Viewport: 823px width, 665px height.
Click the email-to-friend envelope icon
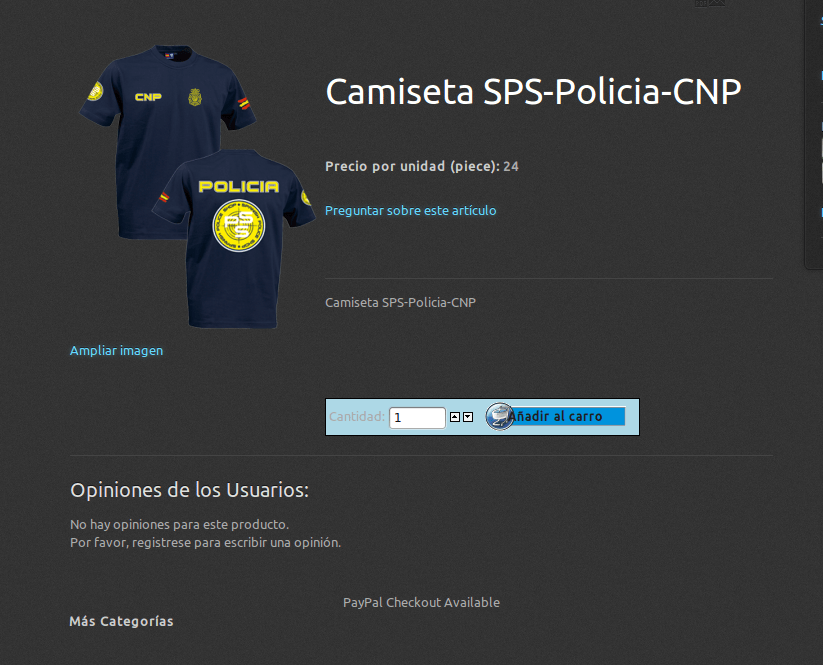717,3
